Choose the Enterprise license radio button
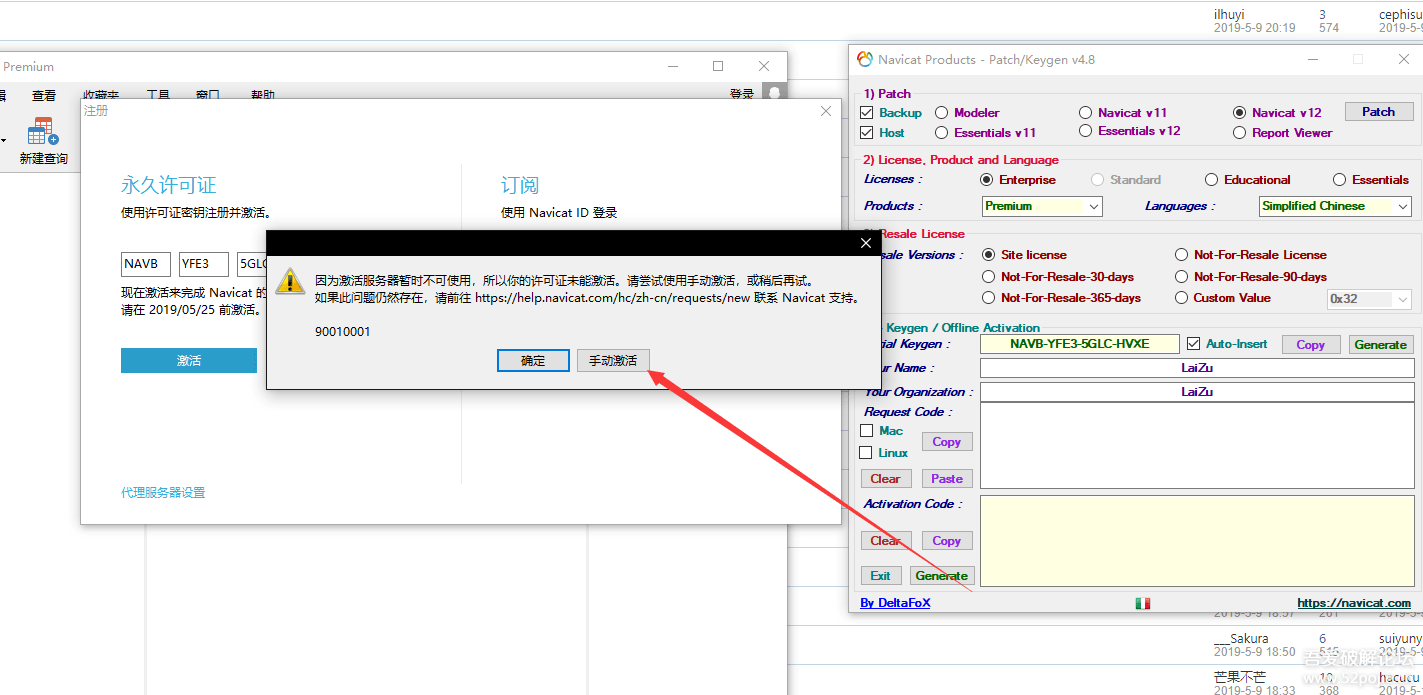The height and width of the screenshot is (695, 1423). coord(988,180)
